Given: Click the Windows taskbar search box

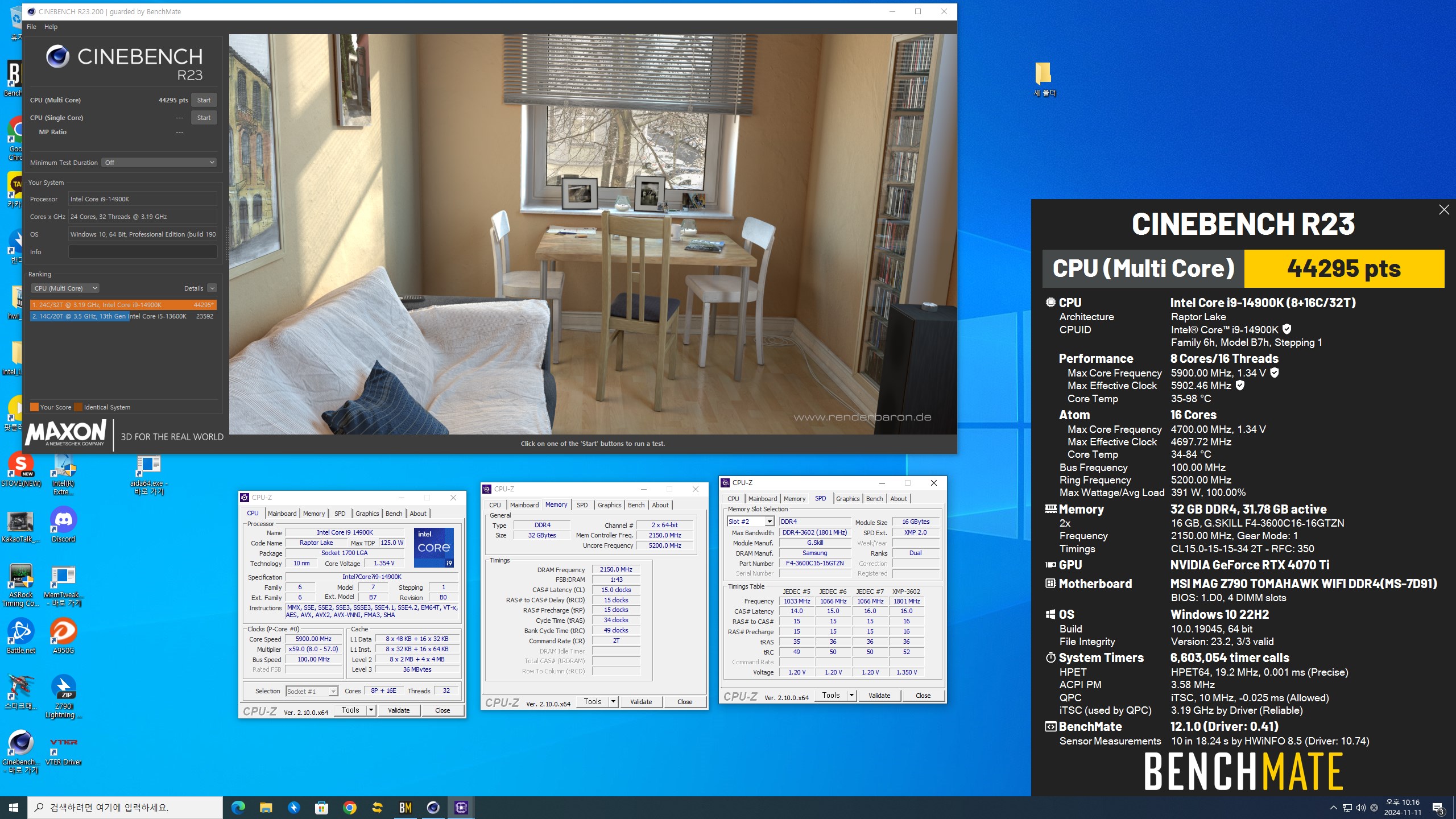Looking at the screenshot, I should coord(125,808).
